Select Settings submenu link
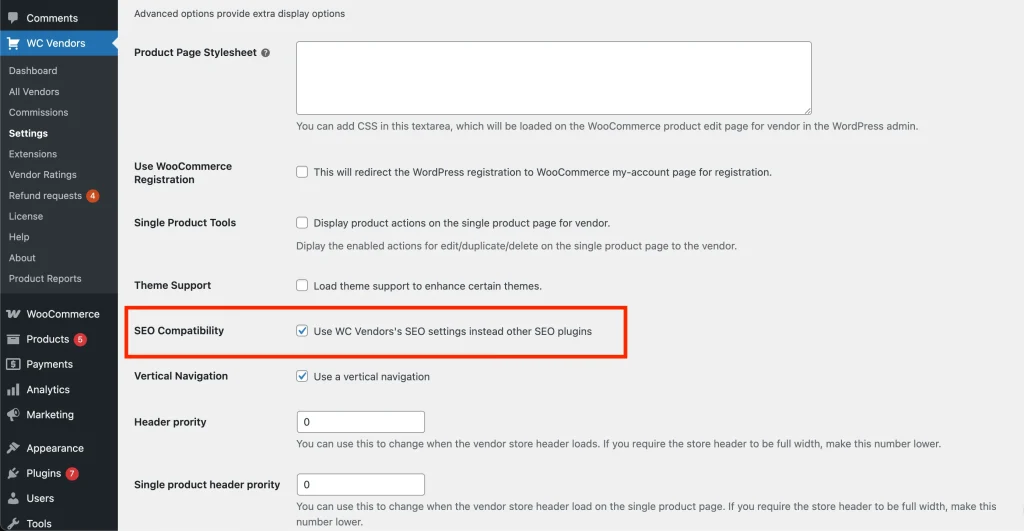 [x=28, y=133]
